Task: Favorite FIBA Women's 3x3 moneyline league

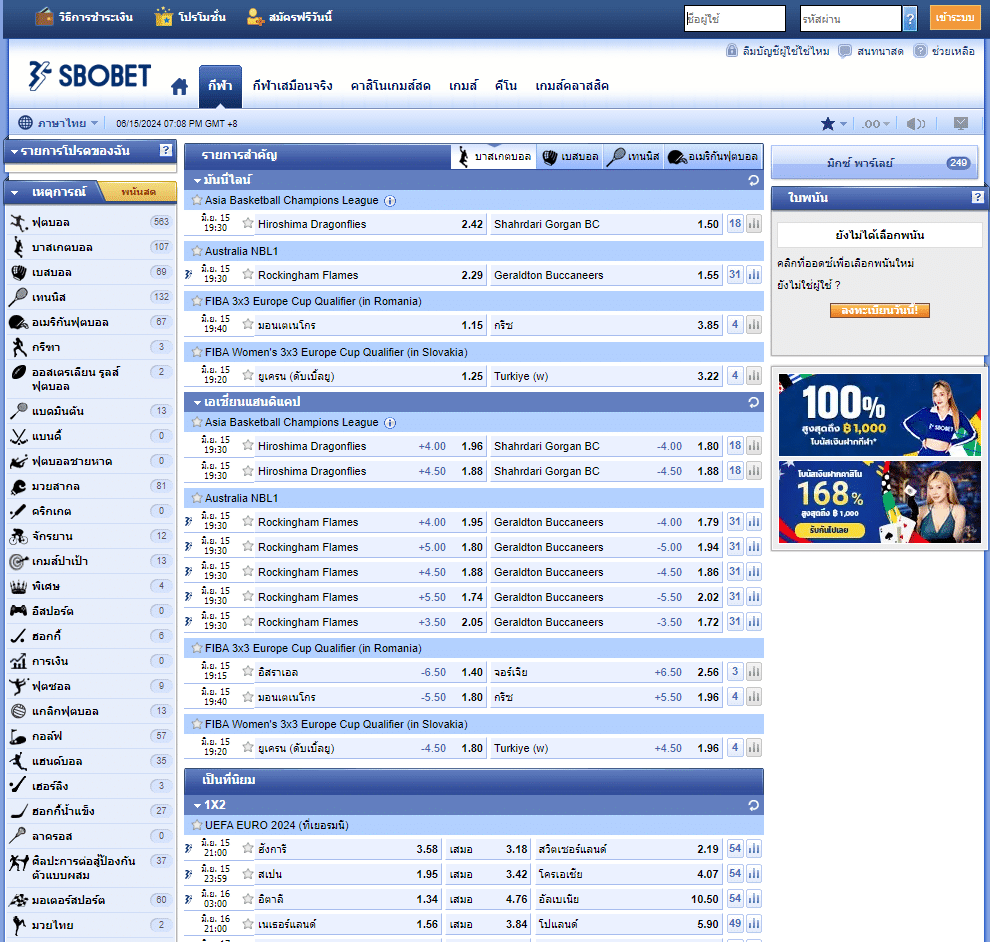Action: (x=197, y=352)
